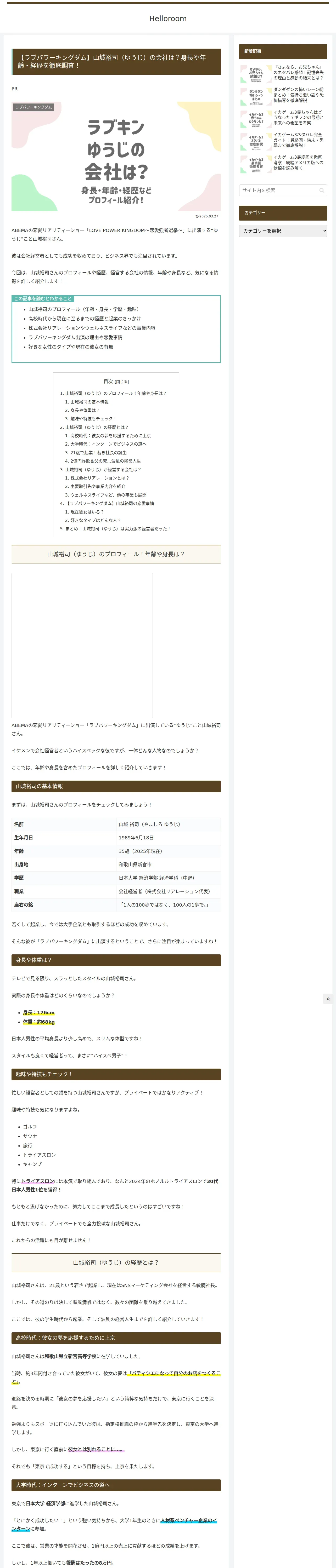Select table cell 会社経営者（株式会社リアレーション代表）

168,891
